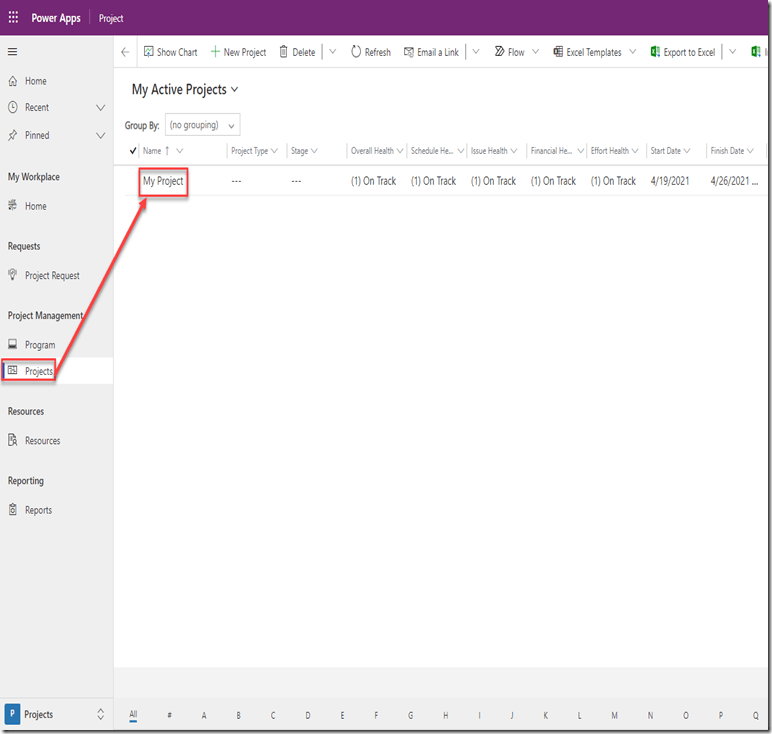The height and width of the screenshot is (734, 772).
Task: Click Show Chart in the toolbar
Action: (170, 52)
